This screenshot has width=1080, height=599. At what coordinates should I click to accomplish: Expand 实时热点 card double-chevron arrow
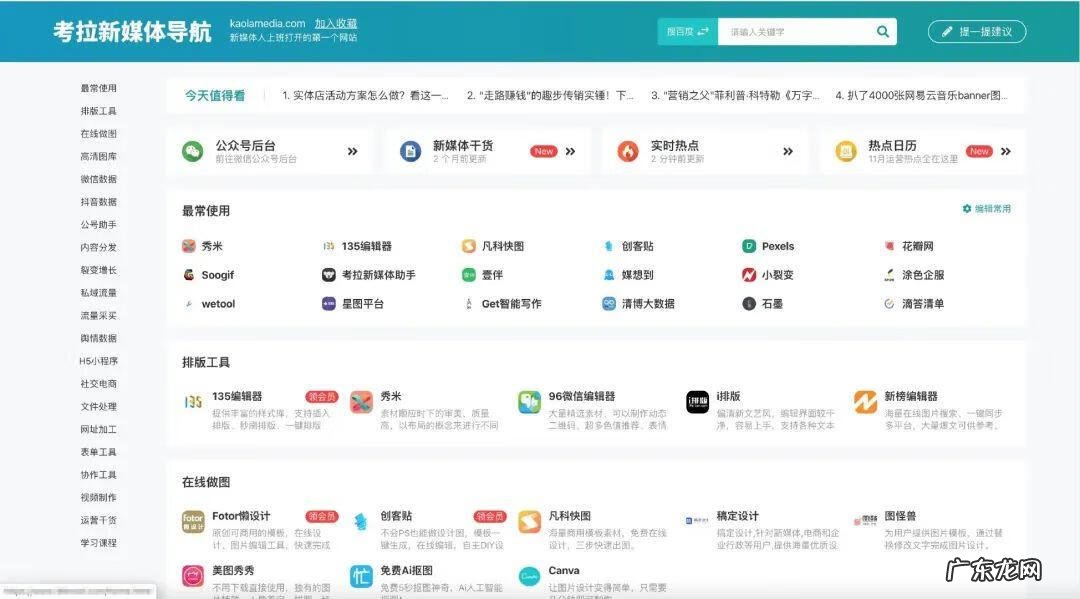coord(788,151)
